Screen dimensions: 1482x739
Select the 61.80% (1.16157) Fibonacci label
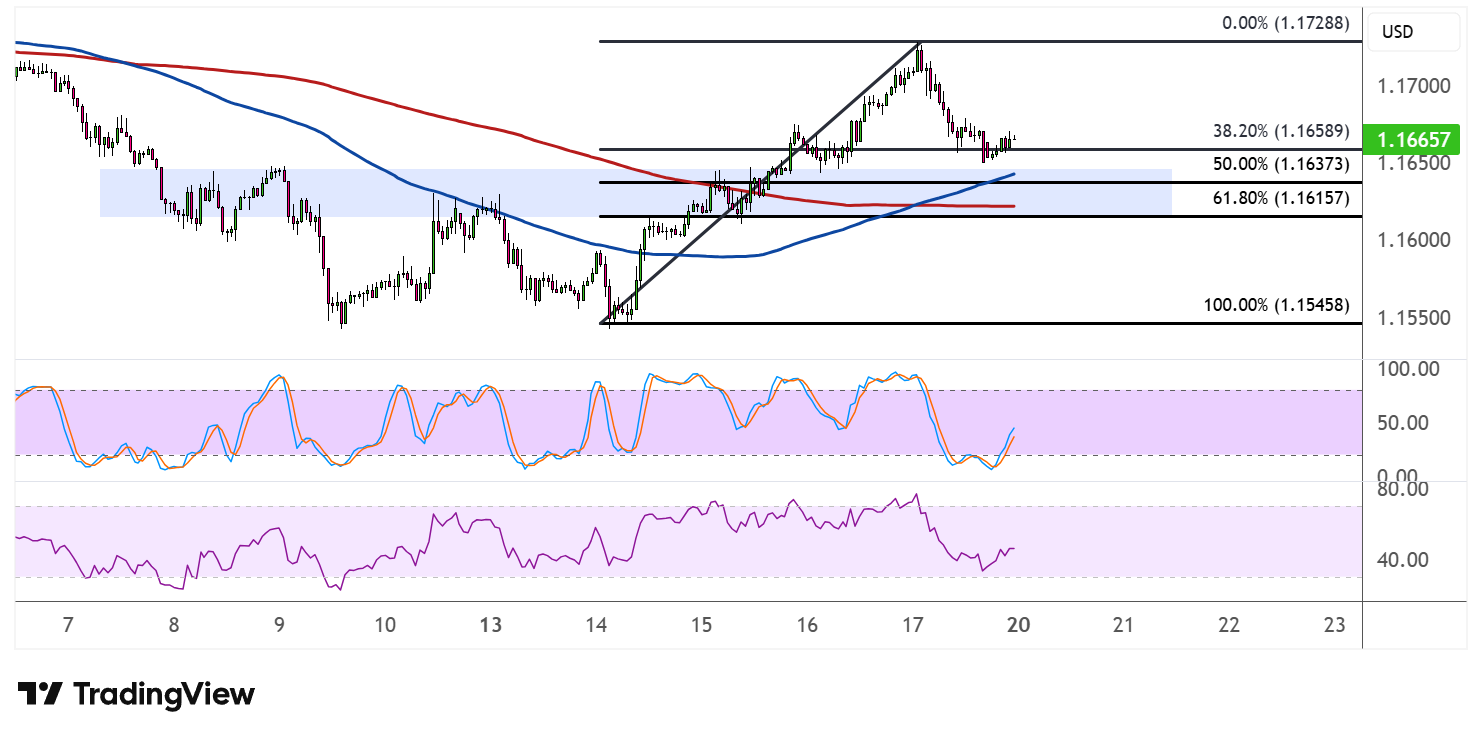[1282, 198]
